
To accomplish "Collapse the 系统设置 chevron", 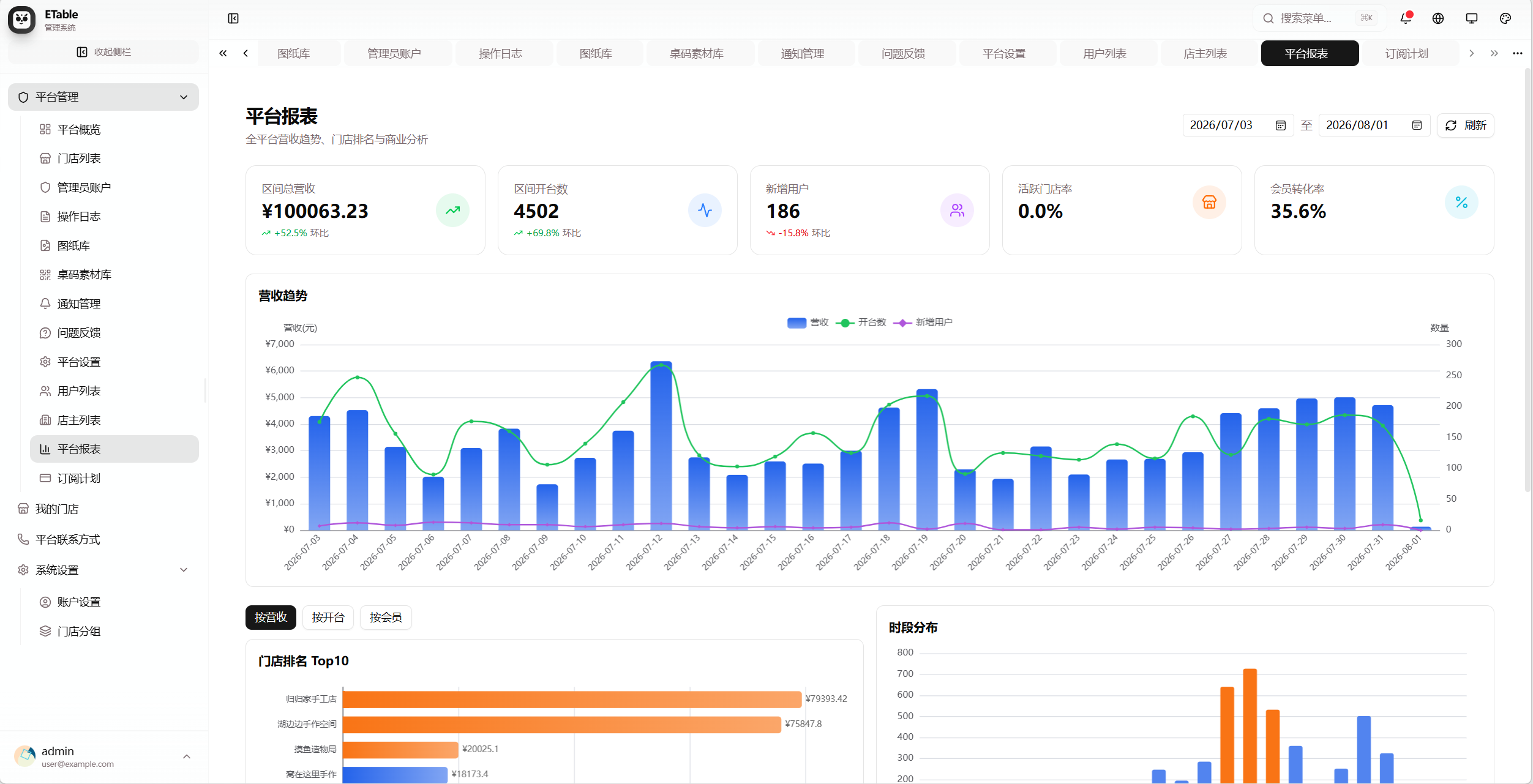I will [184, 570].
